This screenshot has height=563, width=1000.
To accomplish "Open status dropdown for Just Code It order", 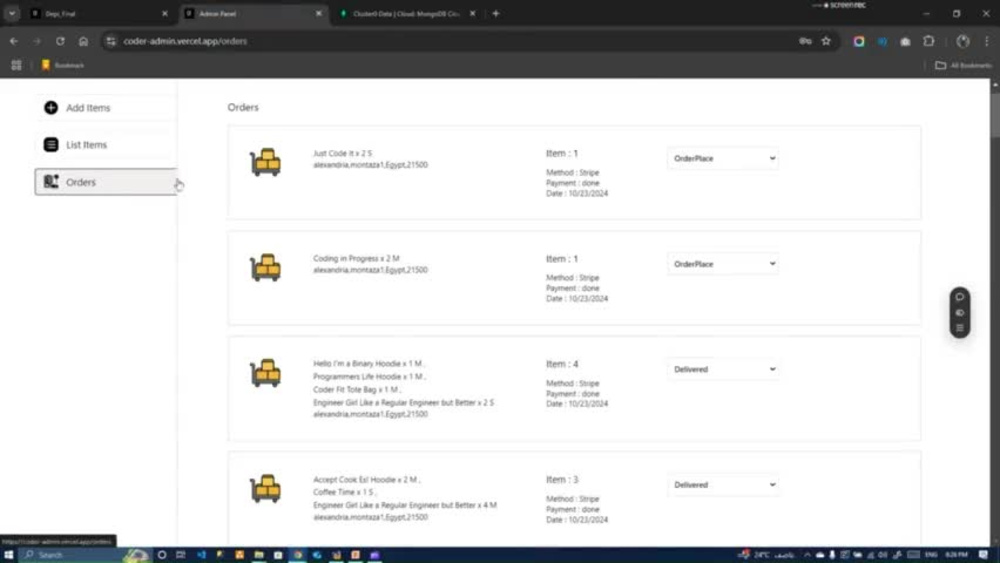I will point(723,158).
